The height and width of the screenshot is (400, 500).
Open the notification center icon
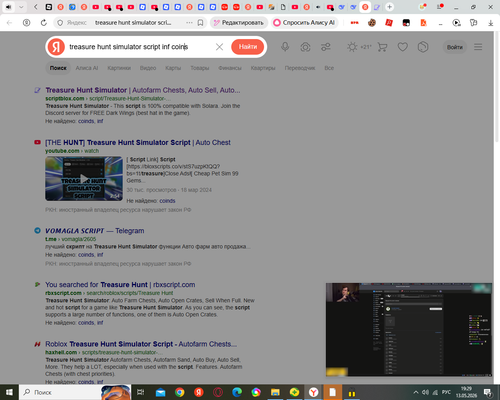[488, 392]
